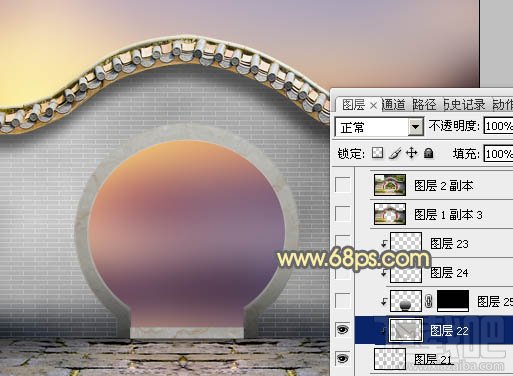Select the 图层 2 副本 thumbnail
The height and width of the screenshot is (376, 513).
pos(390,185)
